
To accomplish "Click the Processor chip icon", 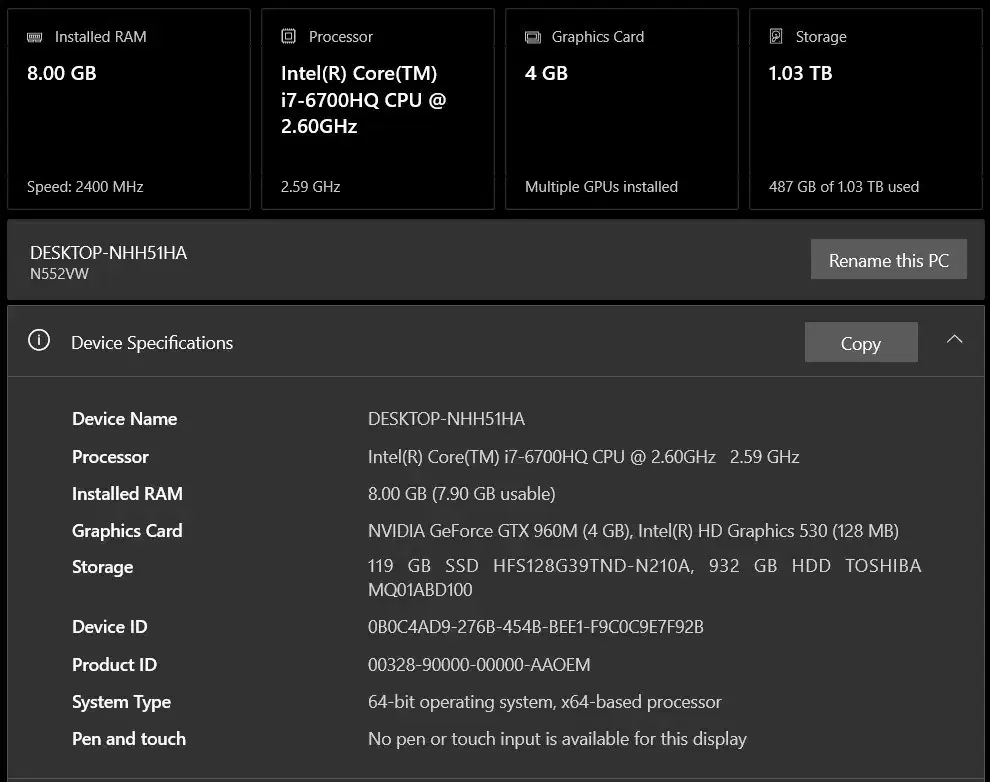I will pos(289,37).
